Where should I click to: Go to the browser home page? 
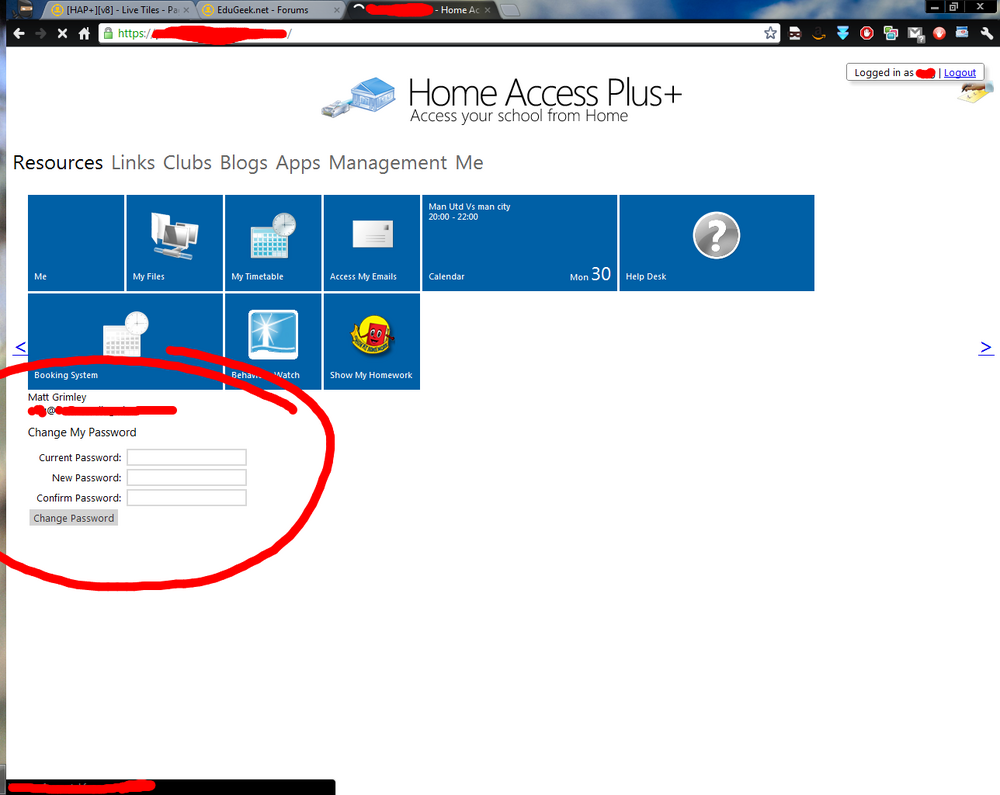(x=84, y=33)
